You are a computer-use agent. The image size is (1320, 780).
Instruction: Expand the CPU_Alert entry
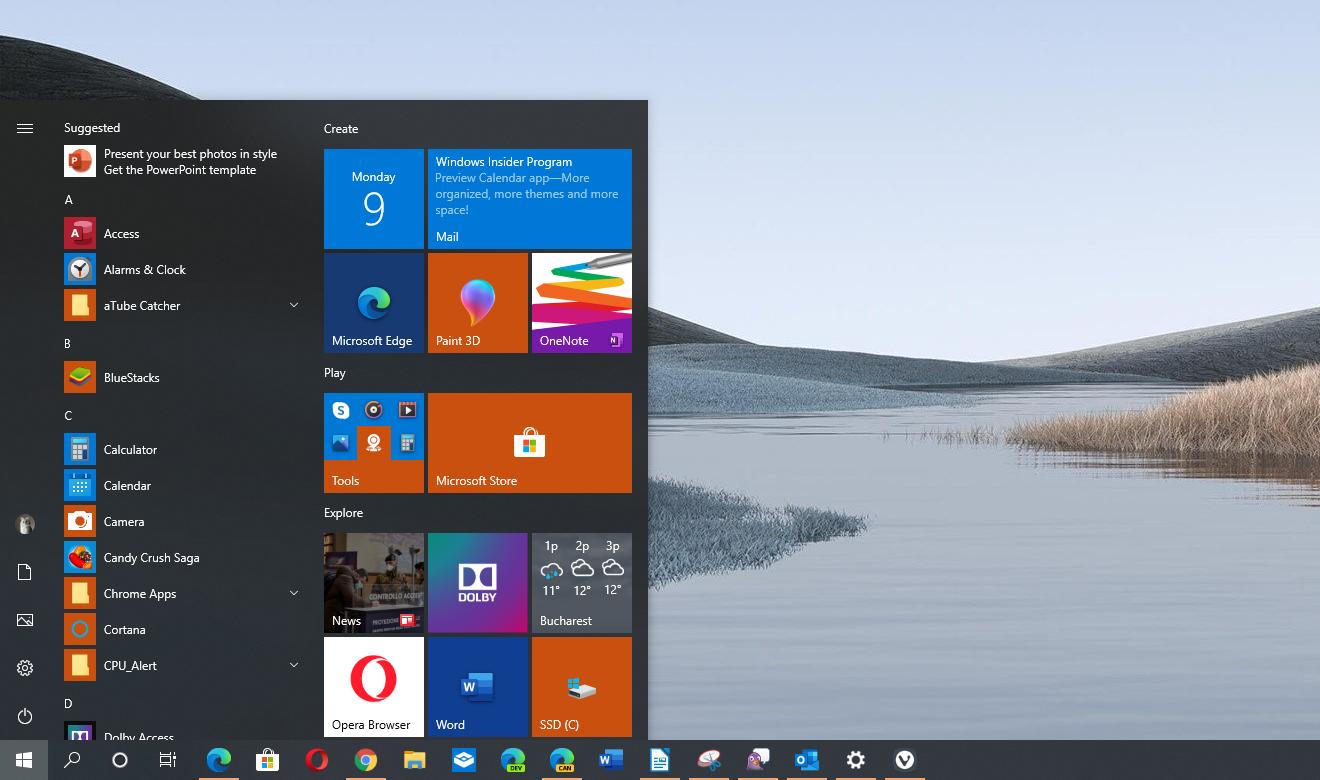click(293, 664)
